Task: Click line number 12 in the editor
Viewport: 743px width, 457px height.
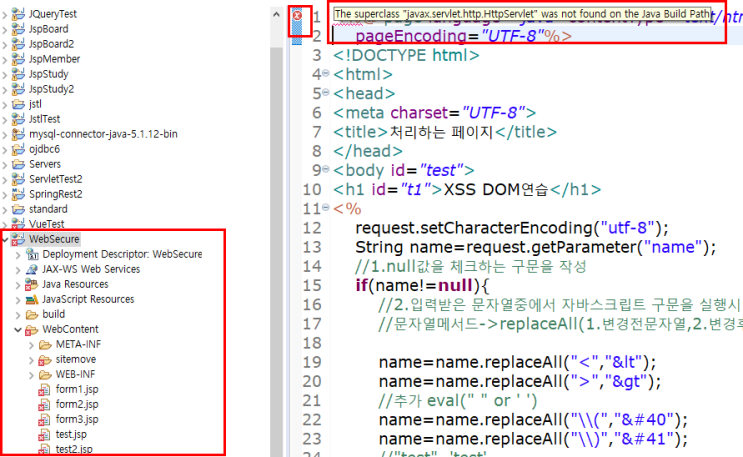Action: click(312, 228)
